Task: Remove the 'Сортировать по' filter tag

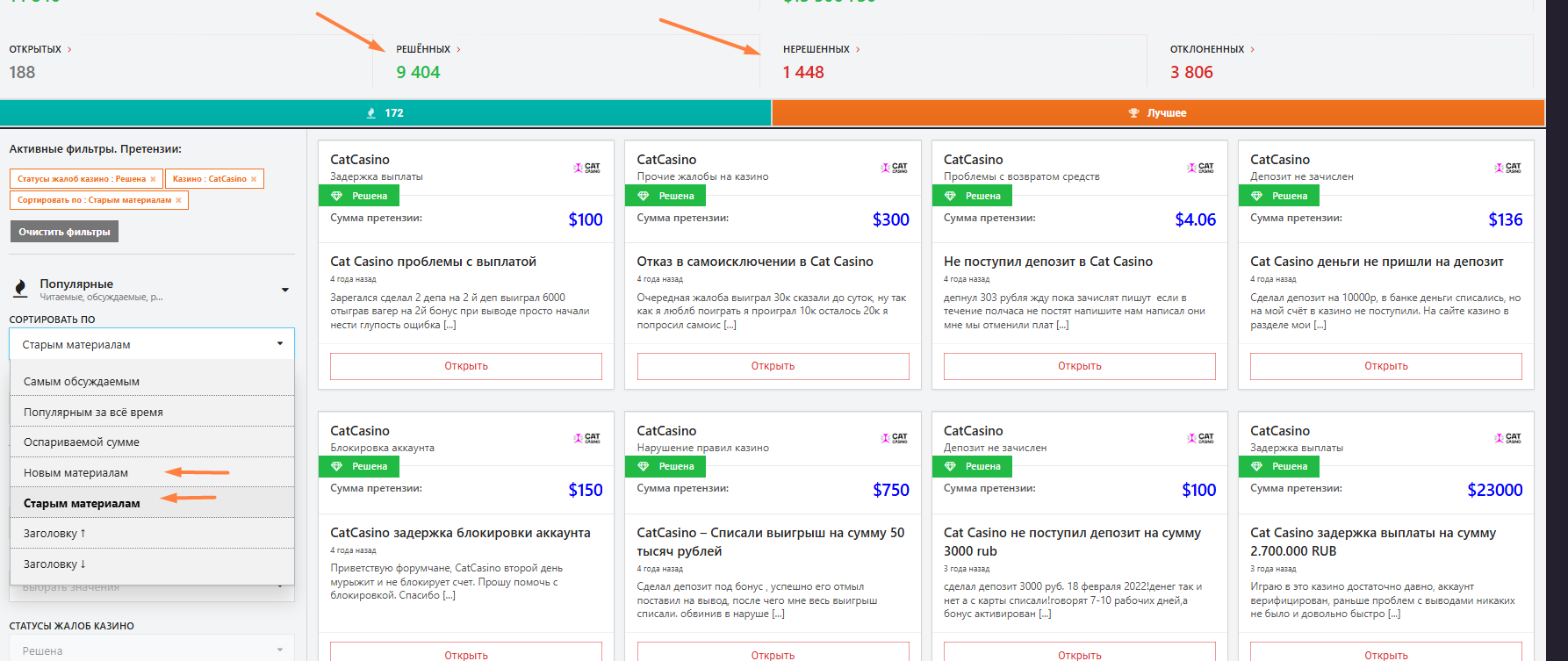Action: [x=178, y=200]
